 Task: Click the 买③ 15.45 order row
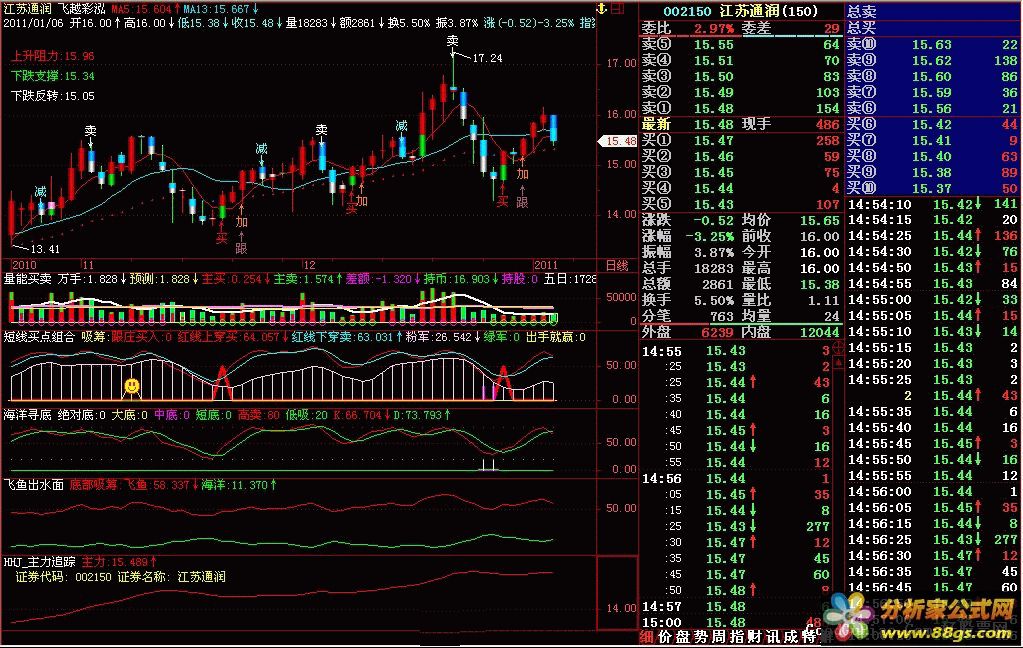click(x=741, y=172)
